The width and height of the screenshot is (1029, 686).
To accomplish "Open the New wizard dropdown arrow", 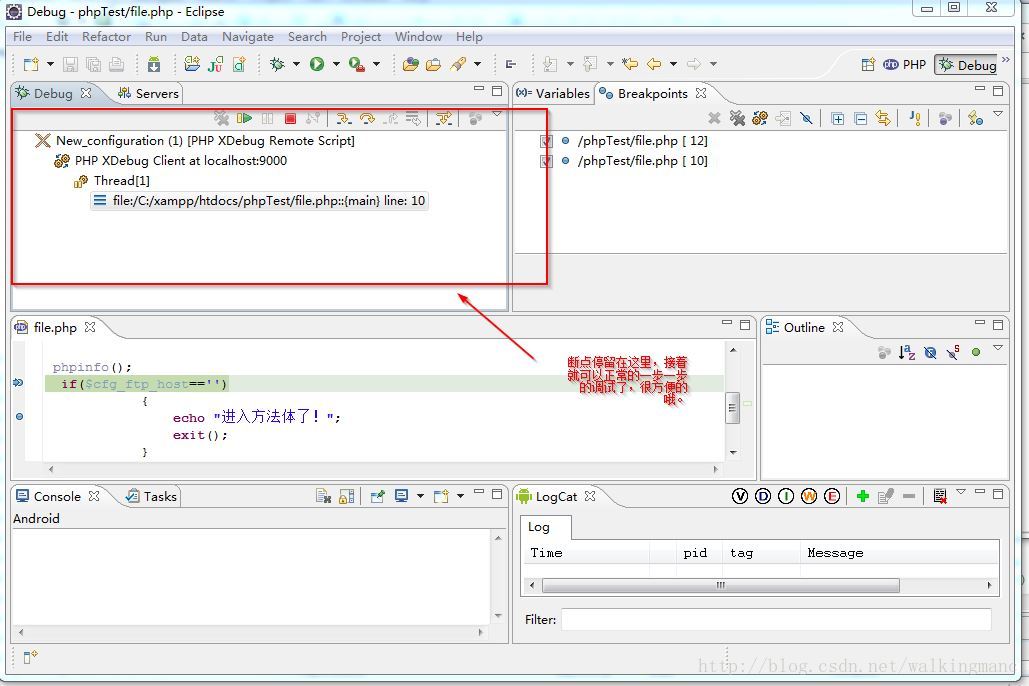I will point(50,64).
